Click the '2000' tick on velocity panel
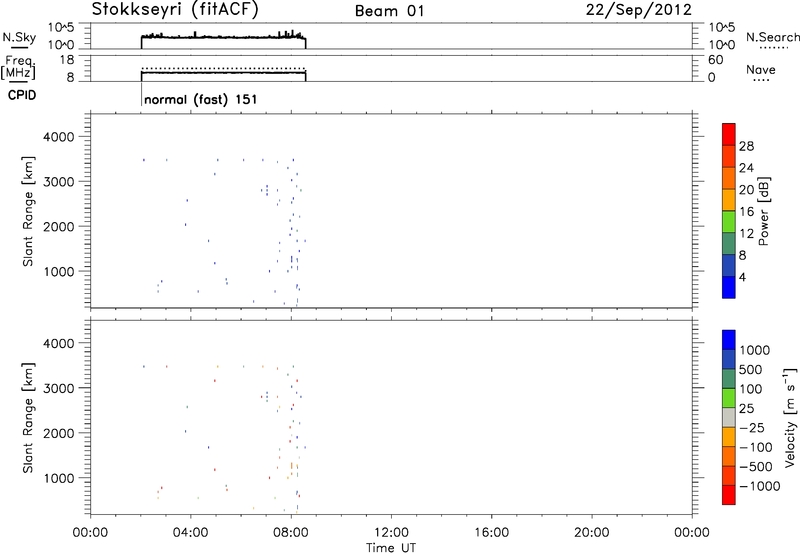Image resolution: width=800 pixels, height=554 pixels. (x=59, y=433)
